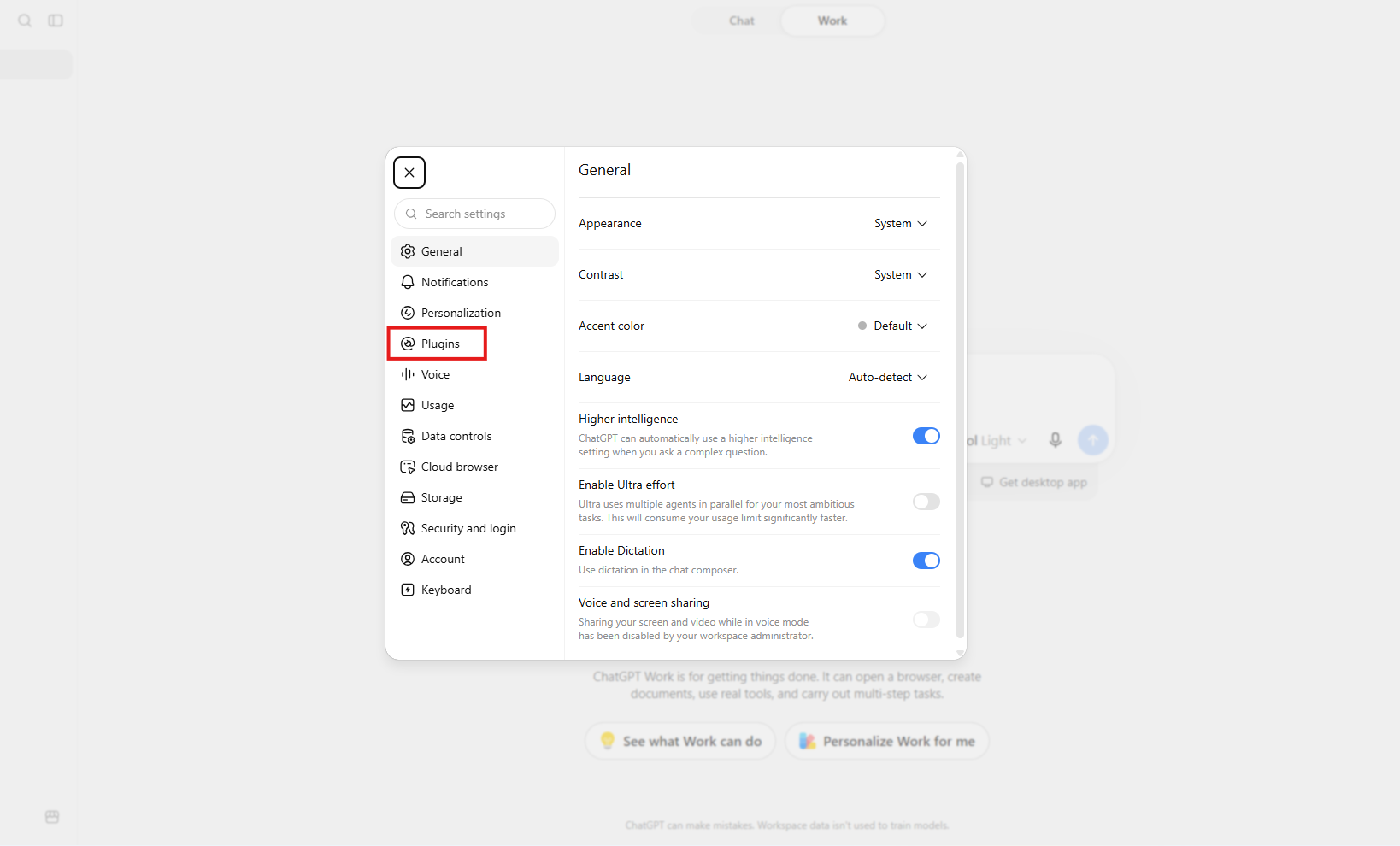Open Account profile icon
Viewport: 1400px width, 846px height.
click(x=408, y=559)
